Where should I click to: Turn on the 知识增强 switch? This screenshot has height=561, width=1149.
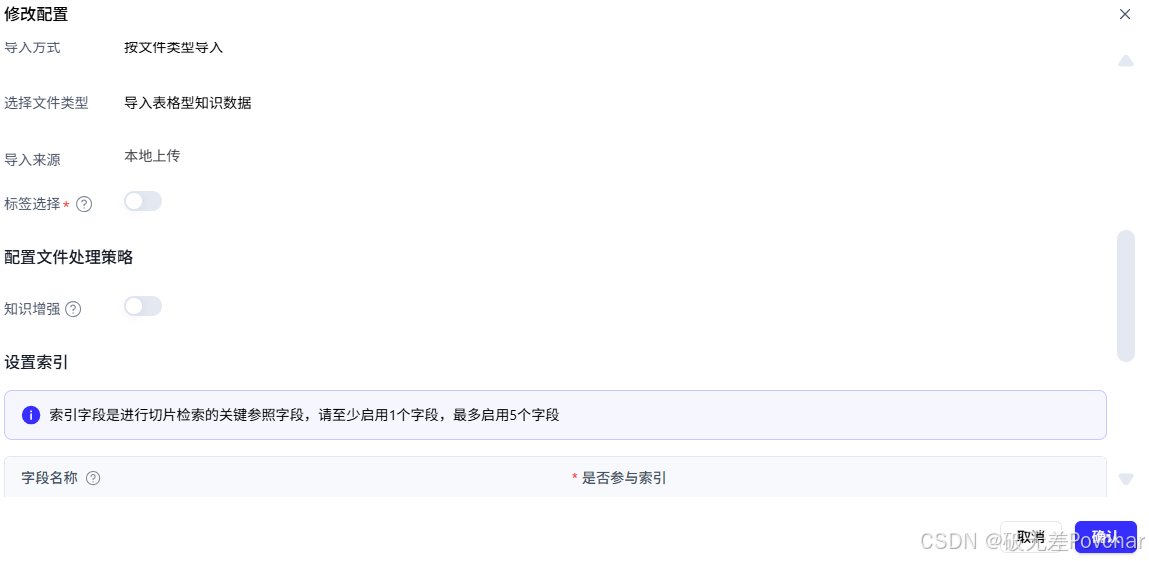(143, 306)
